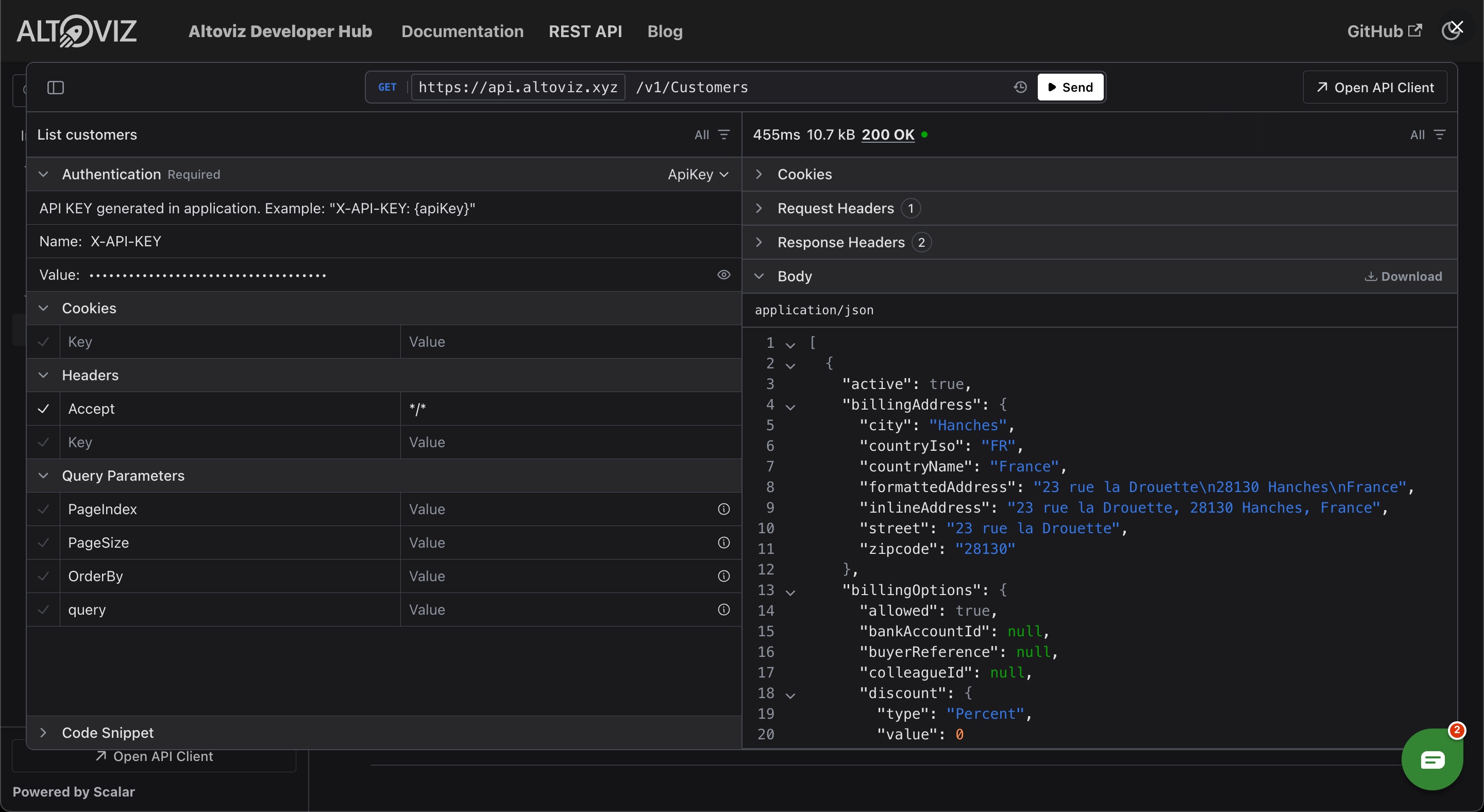Click Open API Client button at bottom-left
1484x812 pixels.
[154, 756]
